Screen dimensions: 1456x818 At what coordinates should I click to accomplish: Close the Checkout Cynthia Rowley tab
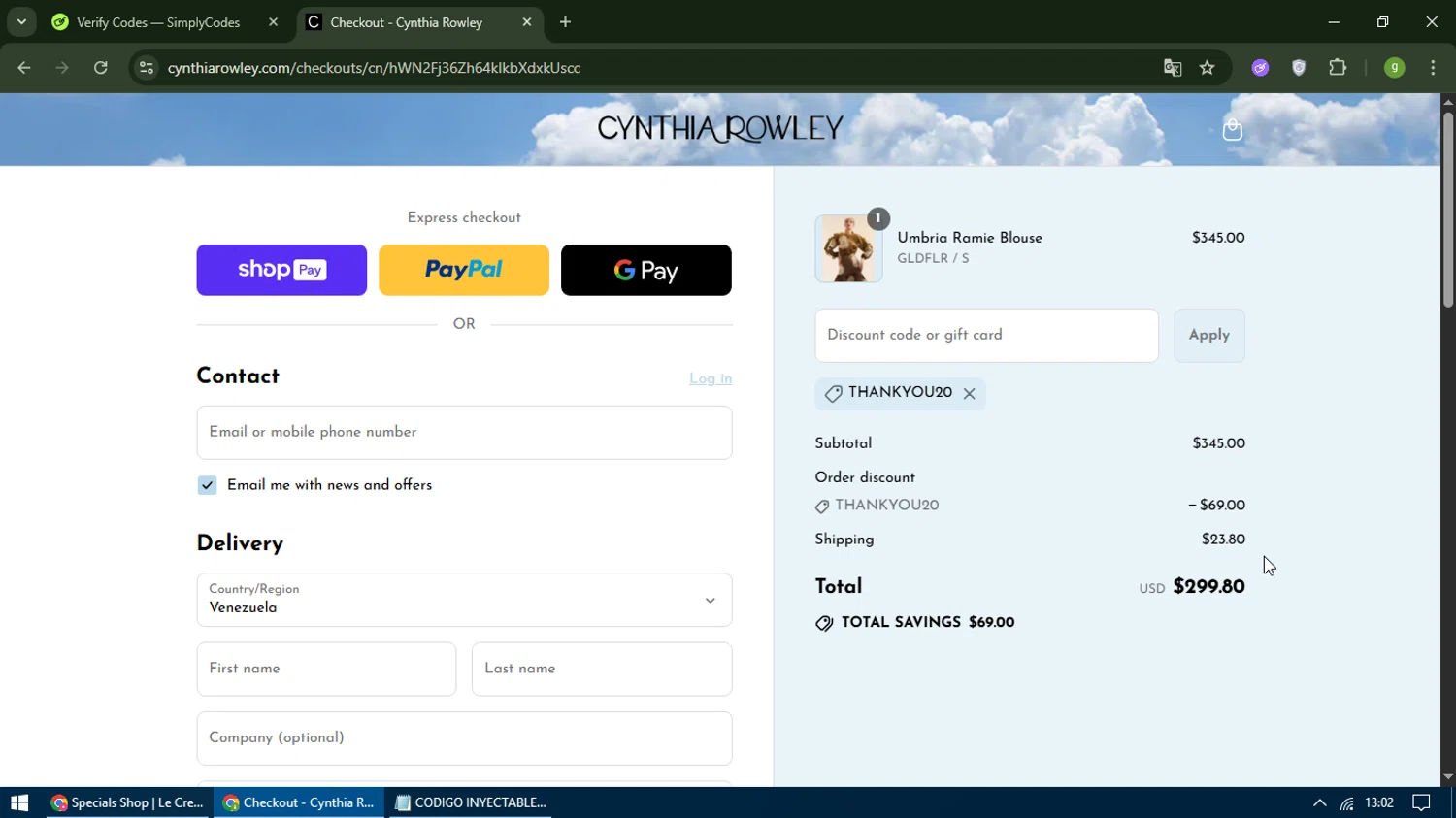[527, 22]
